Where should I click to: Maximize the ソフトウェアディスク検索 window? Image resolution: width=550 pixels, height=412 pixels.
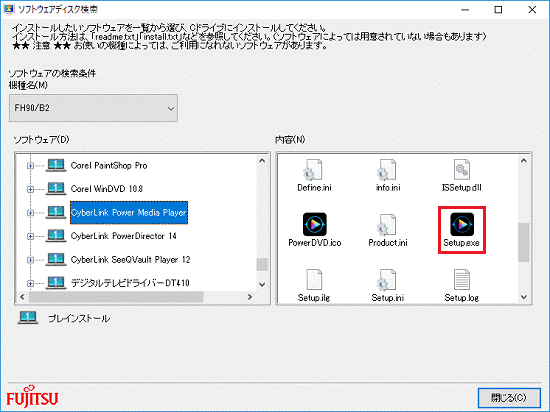point(498,9)
